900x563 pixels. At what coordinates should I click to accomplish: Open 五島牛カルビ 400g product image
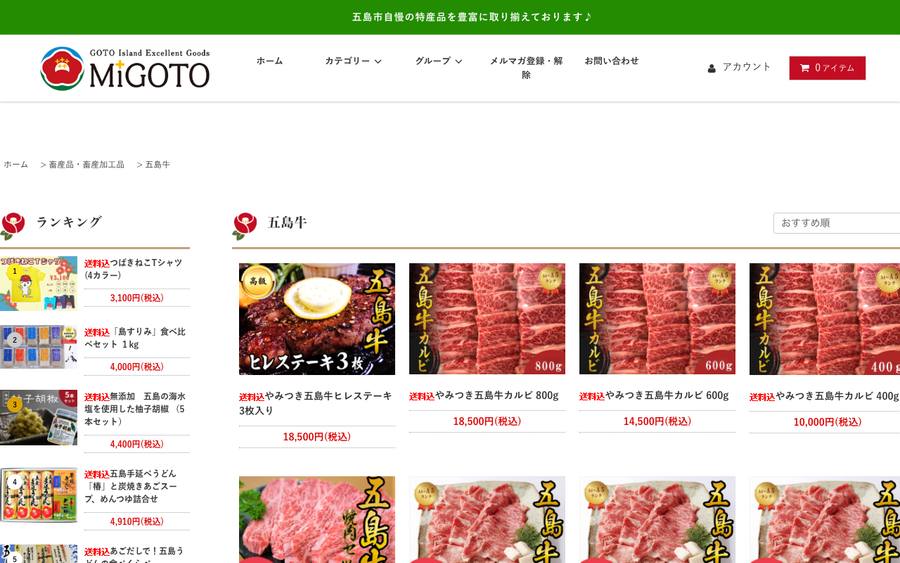coord(825,319)
